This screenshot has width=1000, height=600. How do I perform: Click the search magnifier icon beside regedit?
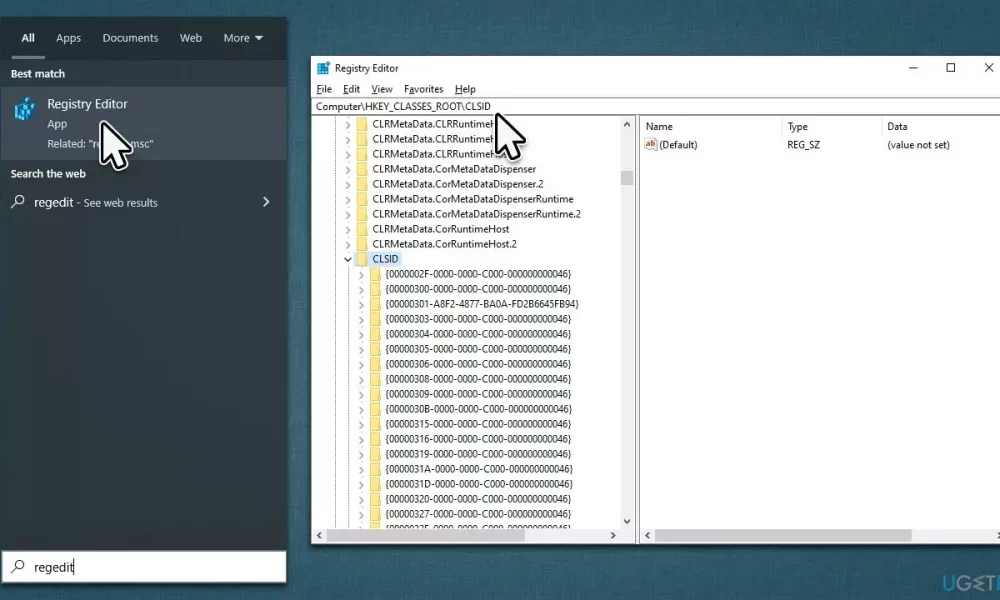pyautogui.click(x=18, y=566)
